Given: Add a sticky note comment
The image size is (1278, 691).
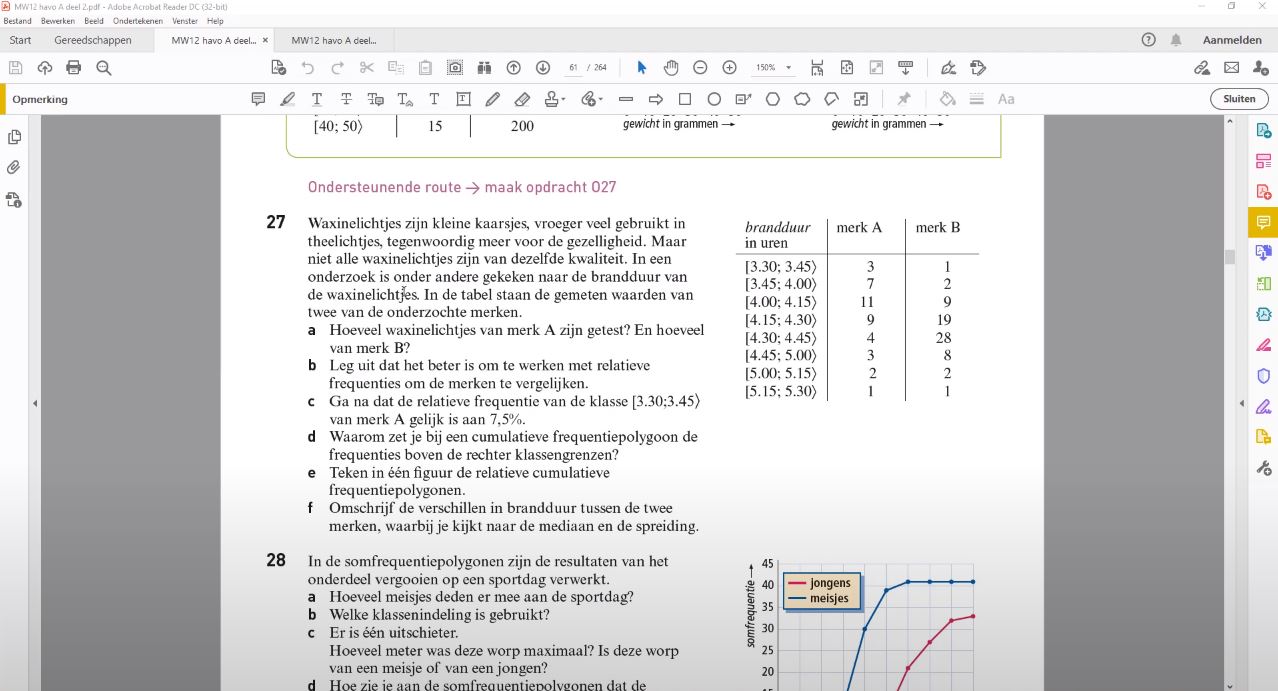Looking at the screenshot, I should click(258, 99).
